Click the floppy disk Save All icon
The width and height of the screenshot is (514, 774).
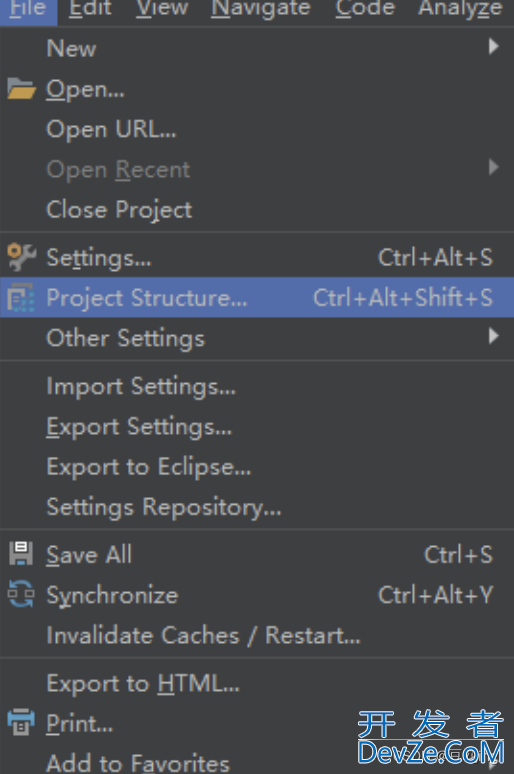(x=21, y=554)
